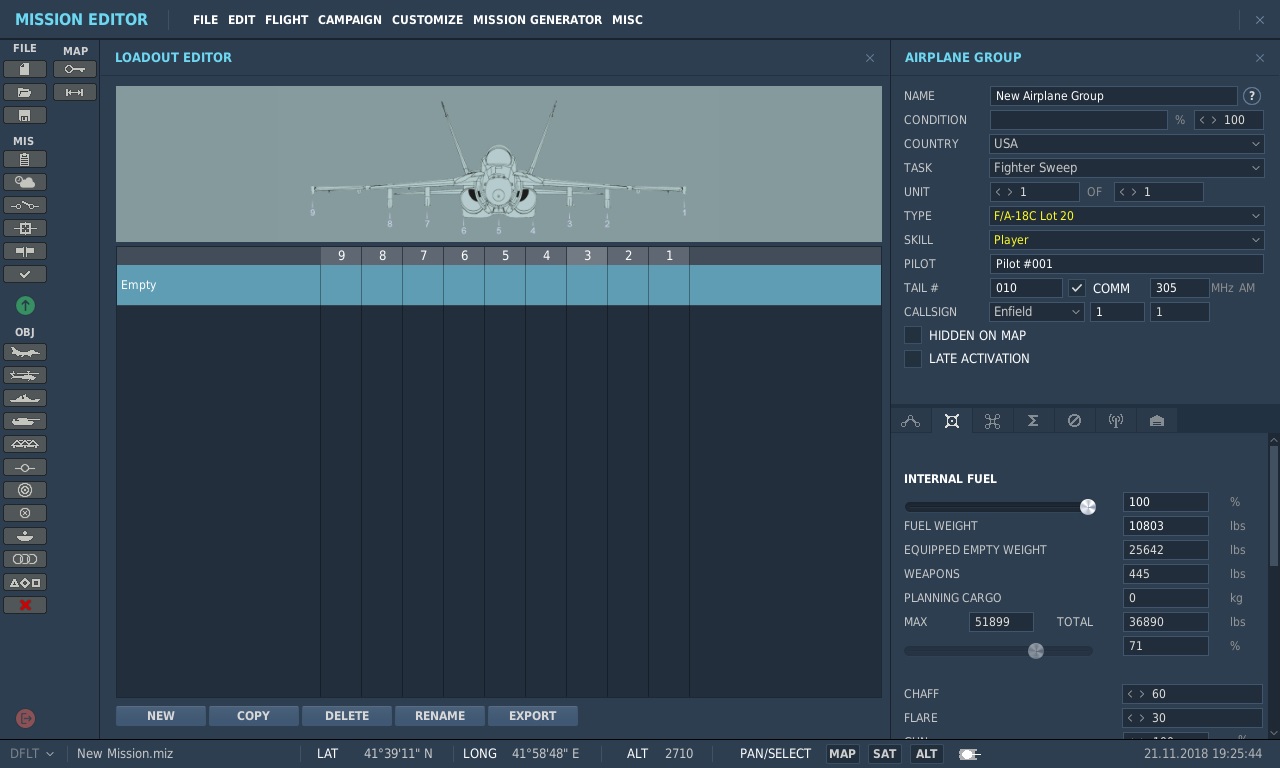1280x768 pixels.
Task: Click the airplane group object icon
Action: [x=25, y=352]
